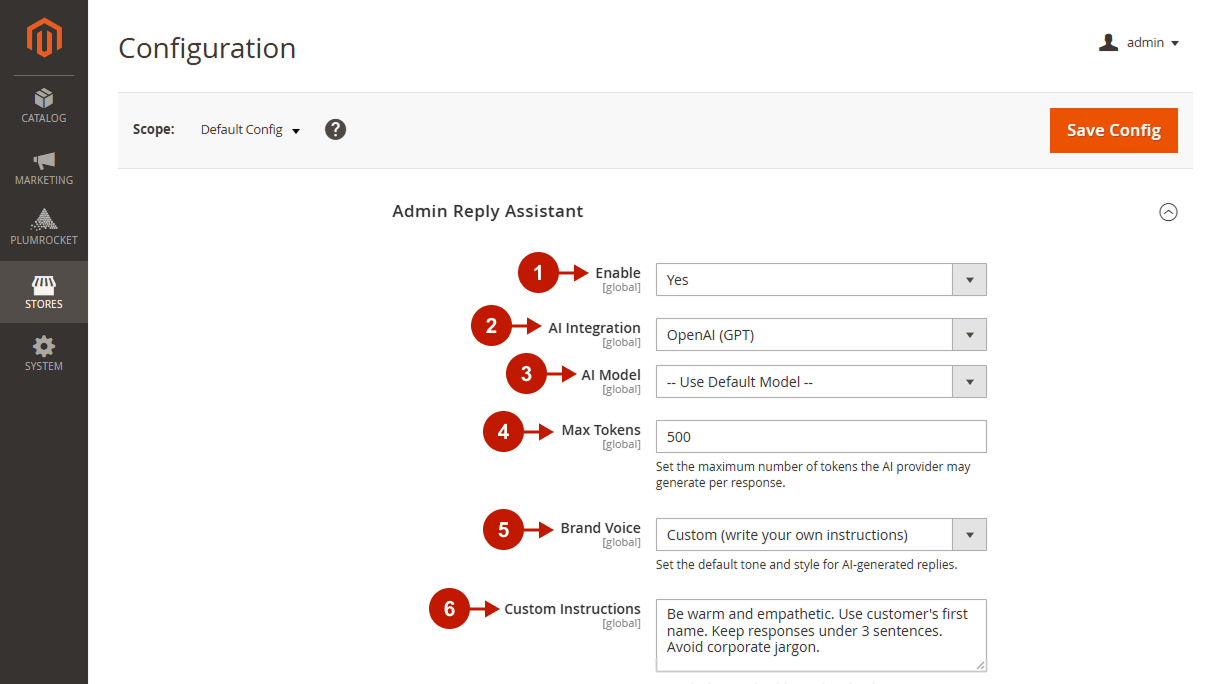The height and width of the screenshot is (684, 1206).
Task: Click the default tone and style hint
Action: pyautogui.click(x=807, y=565)
